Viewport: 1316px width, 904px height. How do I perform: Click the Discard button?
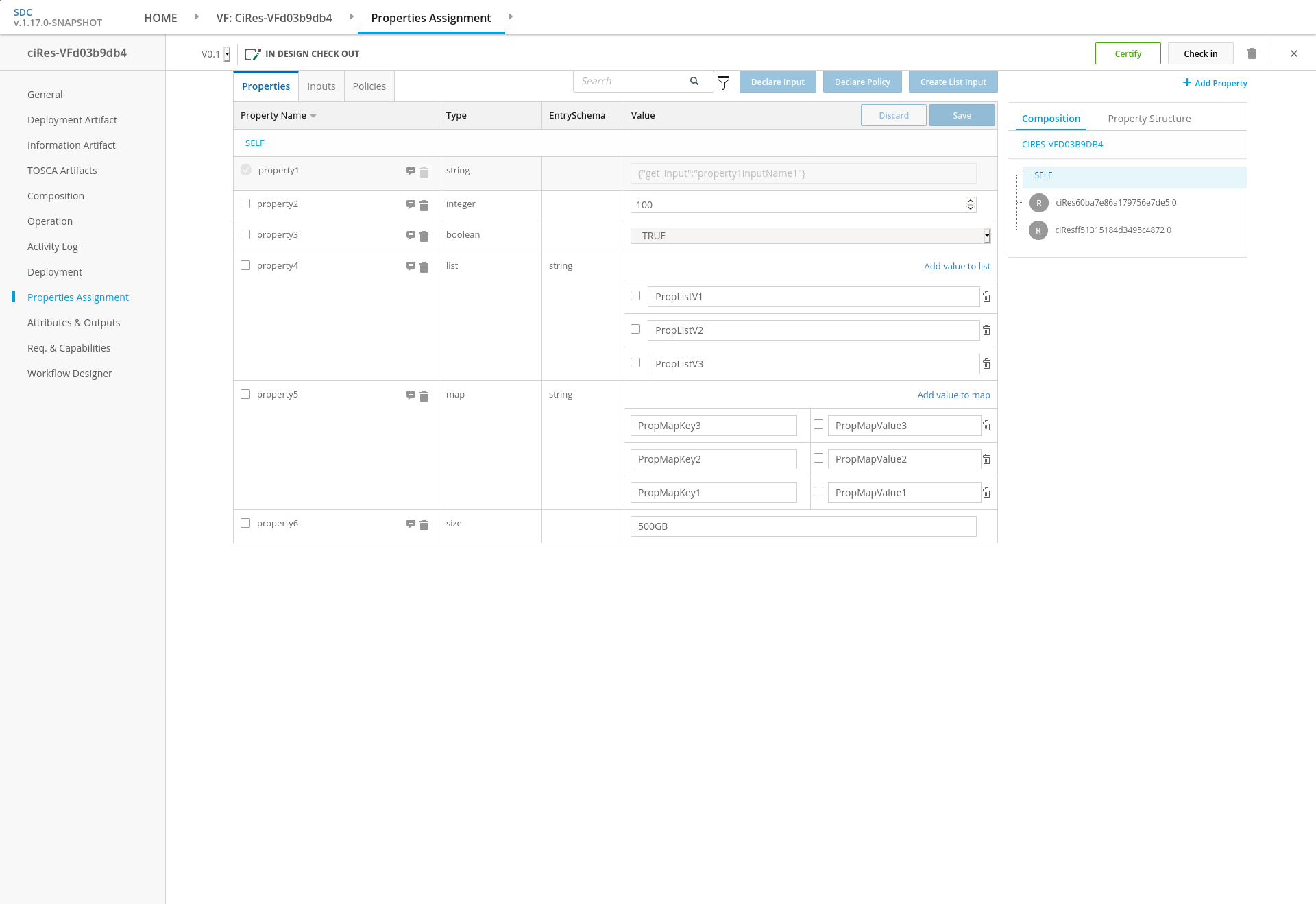(894, 115)
